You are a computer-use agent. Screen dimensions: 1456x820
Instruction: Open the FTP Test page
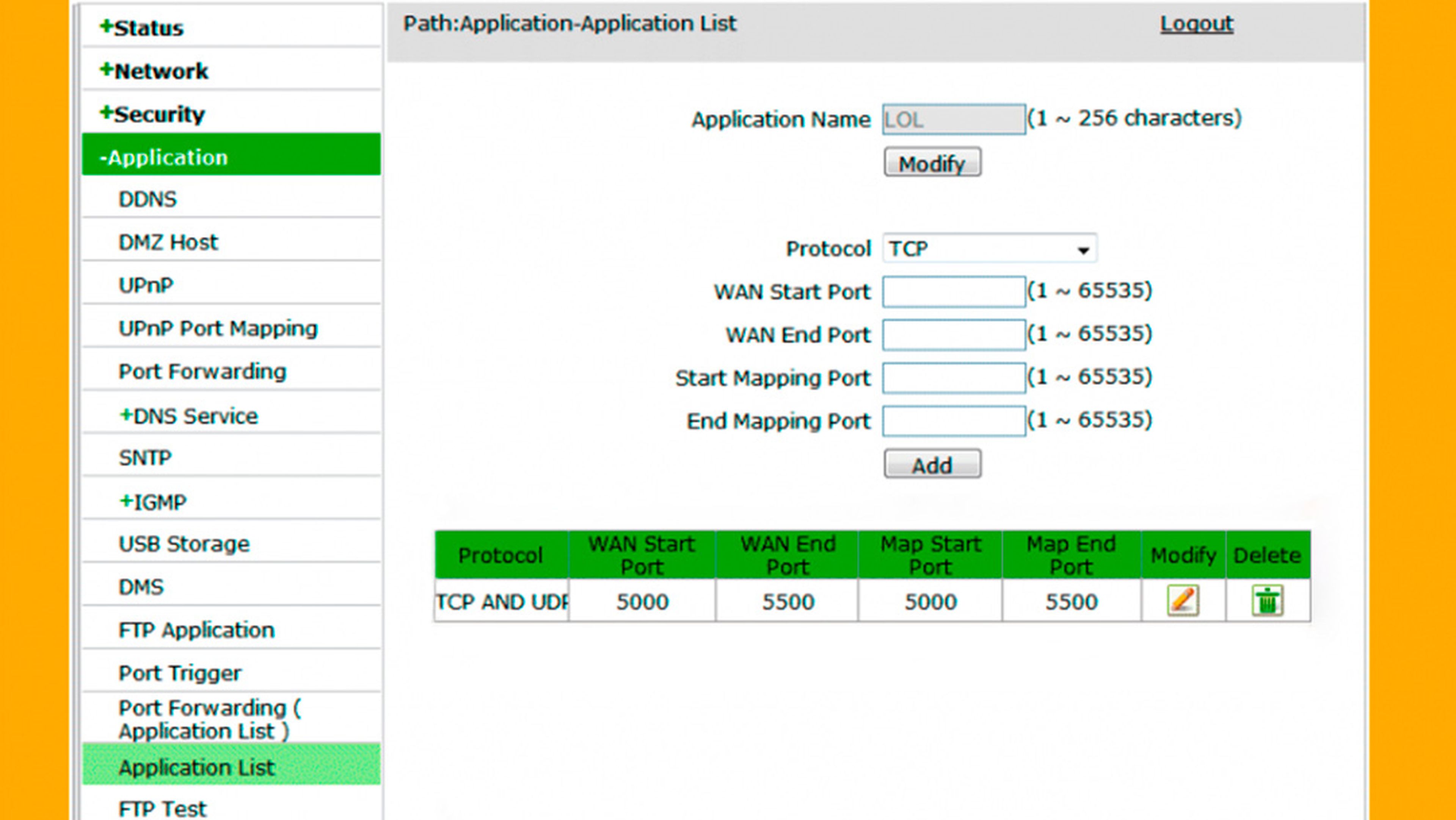(x=162, y=808)
